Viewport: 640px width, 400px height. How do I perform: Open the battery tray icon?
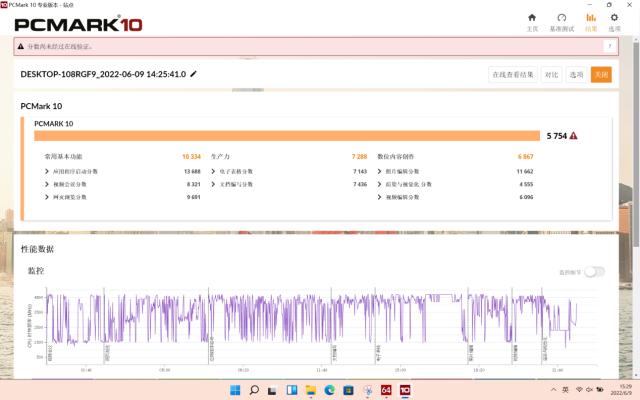[x=600, y=390]
